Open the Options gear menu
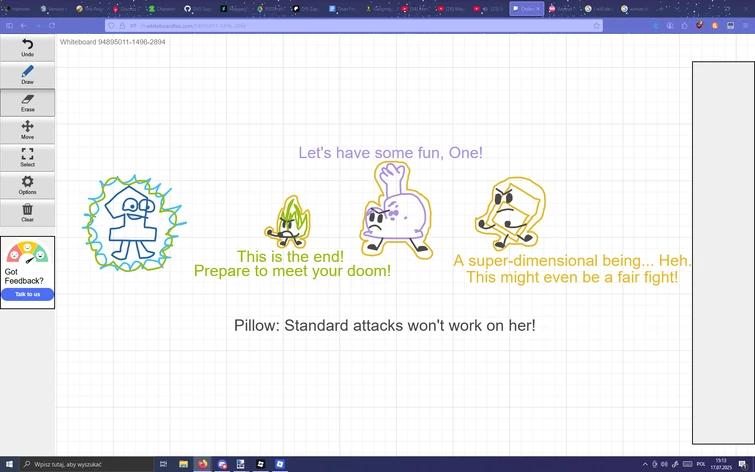 tap(27, 185)
